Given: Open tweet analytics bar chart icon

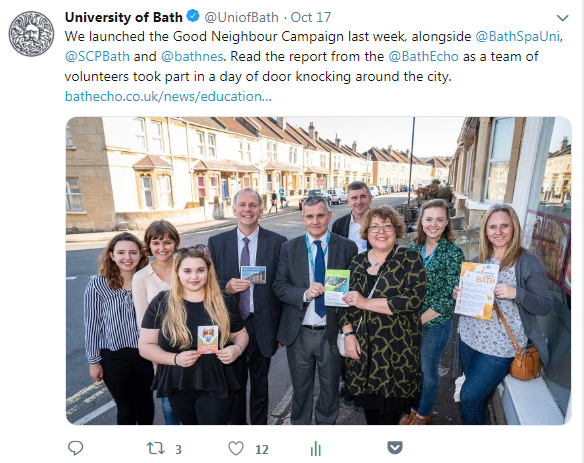Looking at the screenshot, I should pyautogui.click(x=315, y=448).
